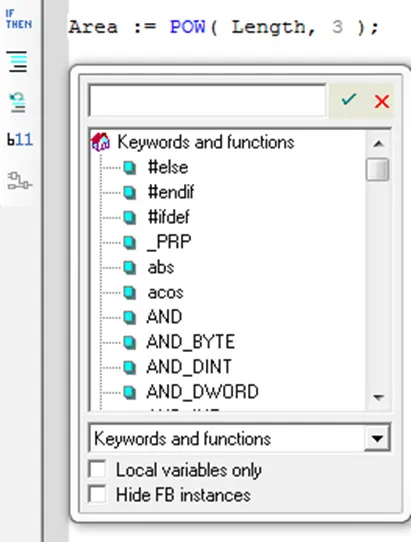Click the Area variable in code

tap(93, 27)
